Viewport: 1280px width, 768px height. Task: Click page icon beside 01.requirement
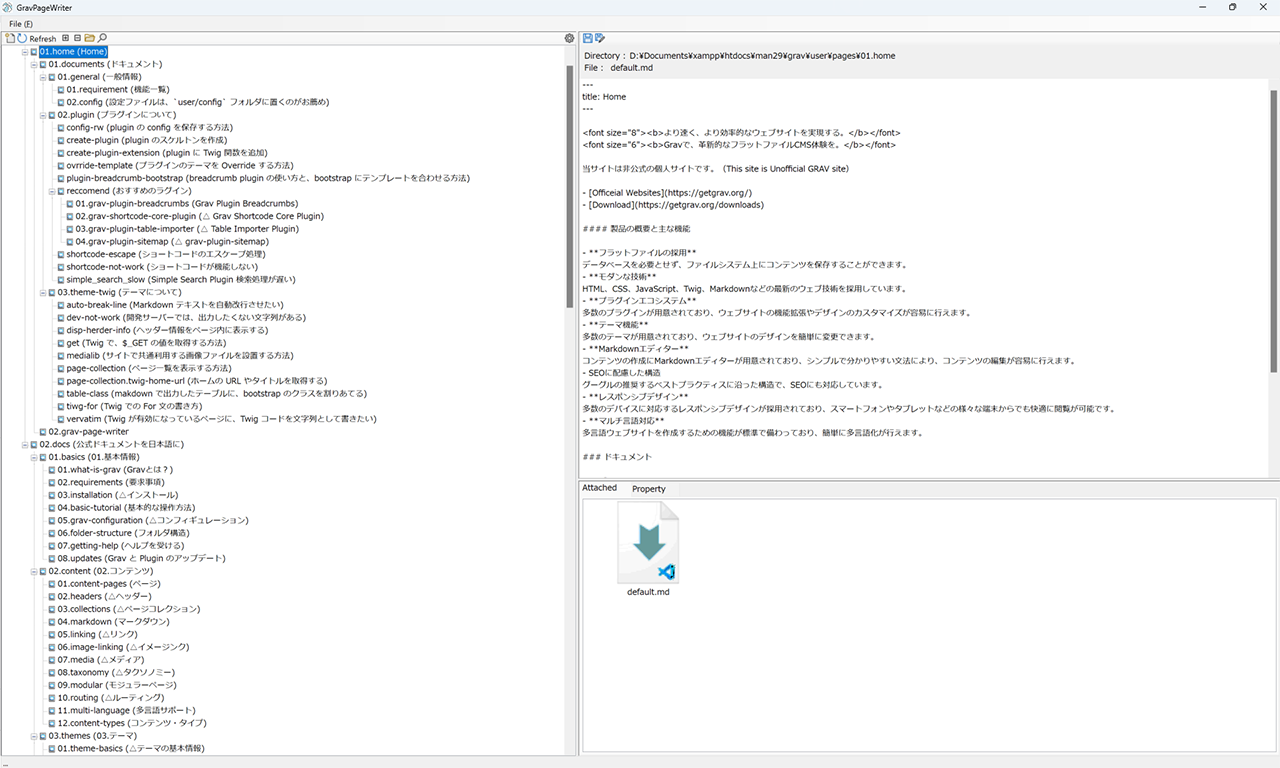61,89
